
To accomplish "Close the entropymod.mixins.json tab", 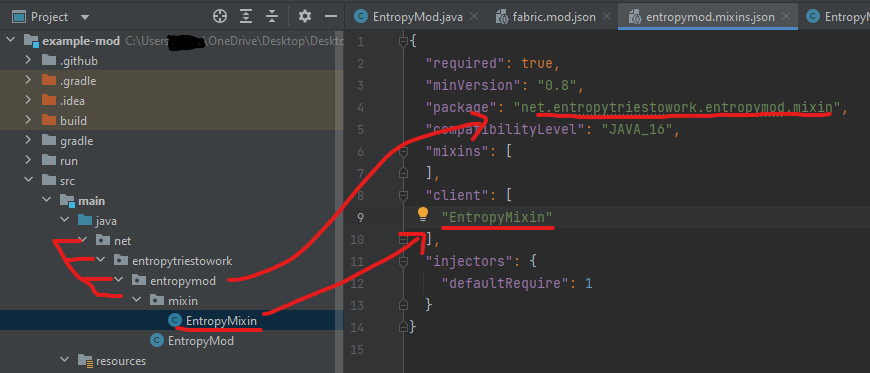I will pos(785,17).
